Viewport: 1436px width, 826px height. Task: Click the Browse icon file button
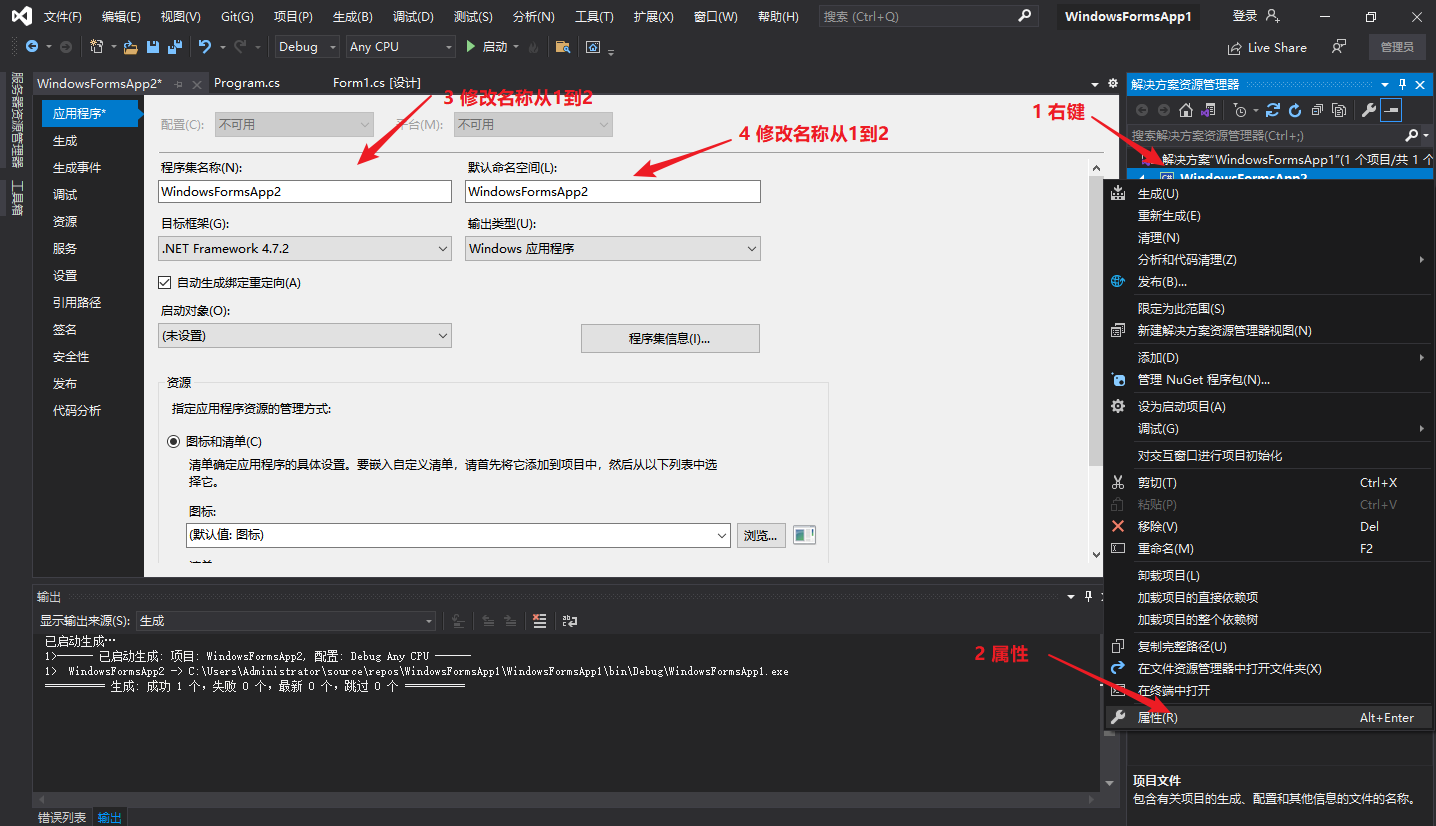click(x=762, y=535)
